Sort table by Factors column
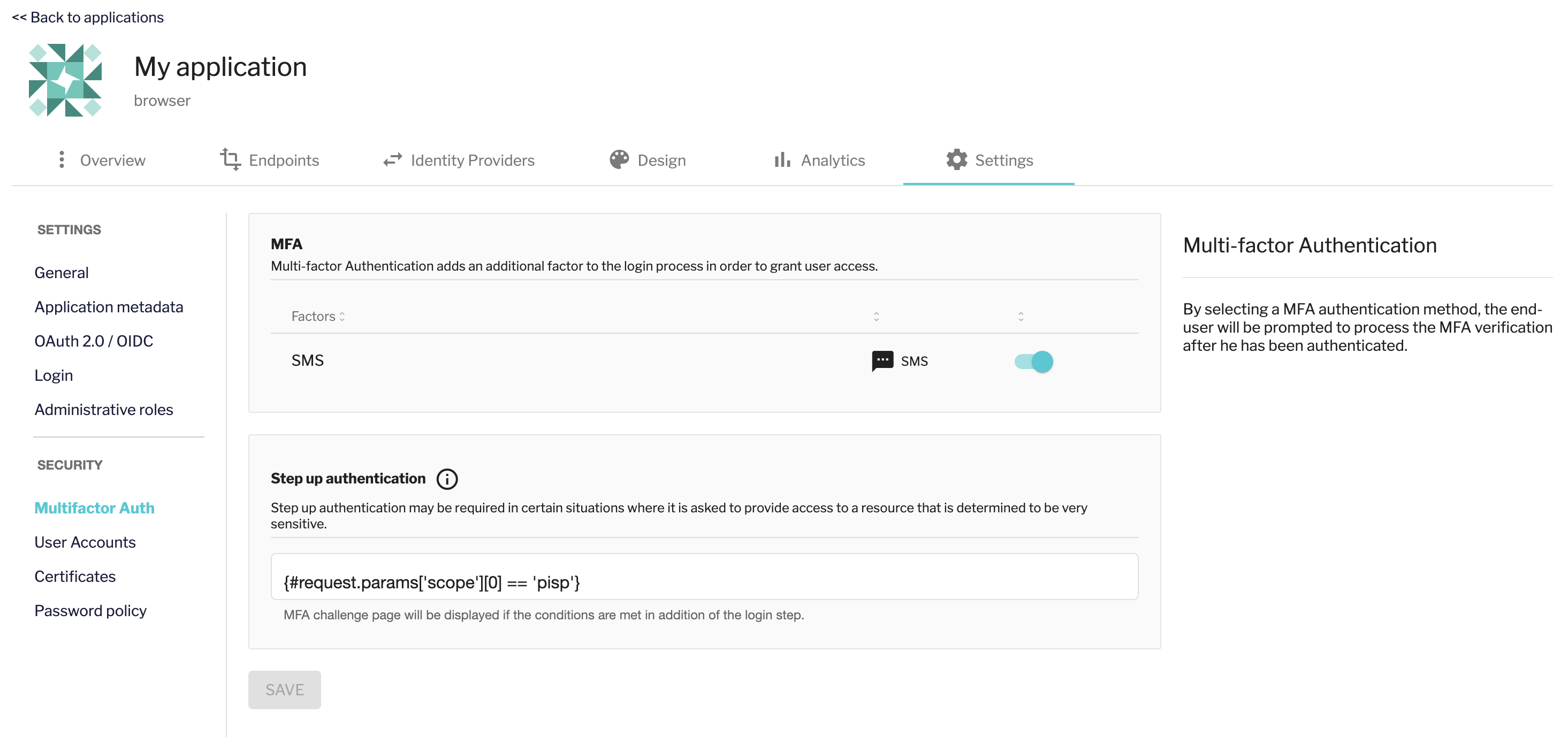Image resolution: width=1568 pixels, height=737 pixels. coord(318,317)
